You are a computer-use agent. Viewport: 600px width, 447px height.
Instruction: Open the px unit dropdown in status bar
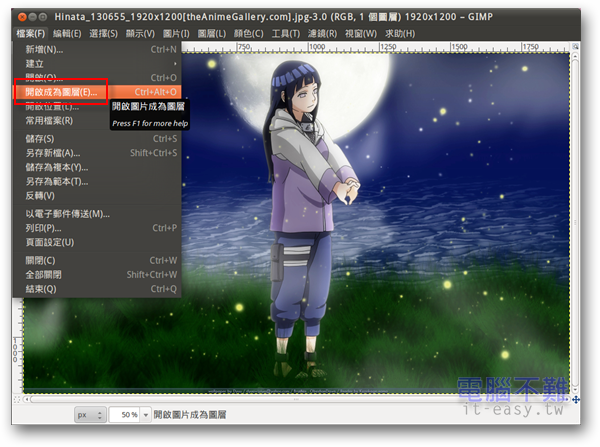coord(88,413)
